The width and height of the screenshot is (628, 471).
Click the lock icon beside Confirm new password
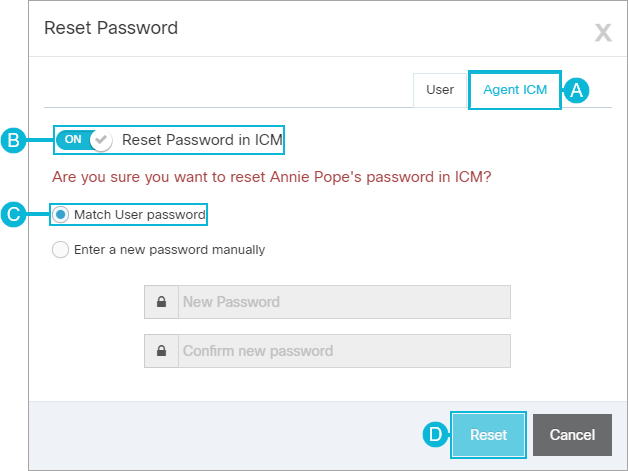pyautogui.click(x=161, y=351)
